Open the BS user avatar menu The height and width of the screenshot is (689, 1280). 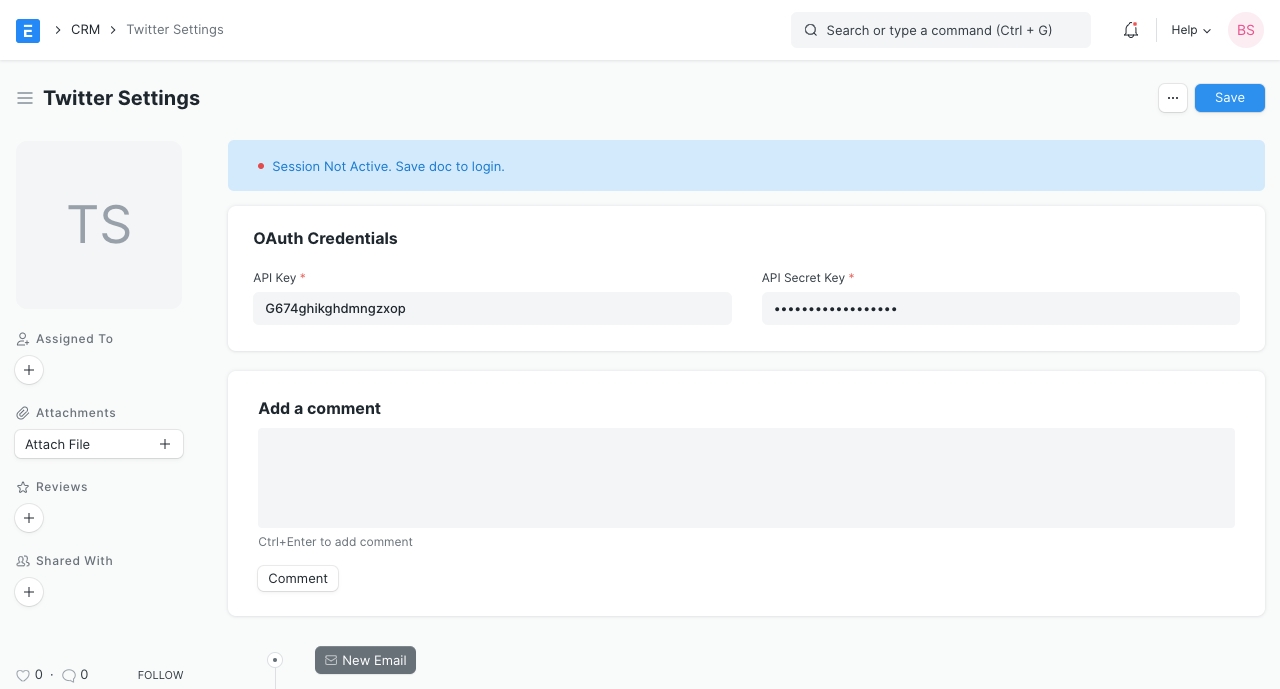1245,30
